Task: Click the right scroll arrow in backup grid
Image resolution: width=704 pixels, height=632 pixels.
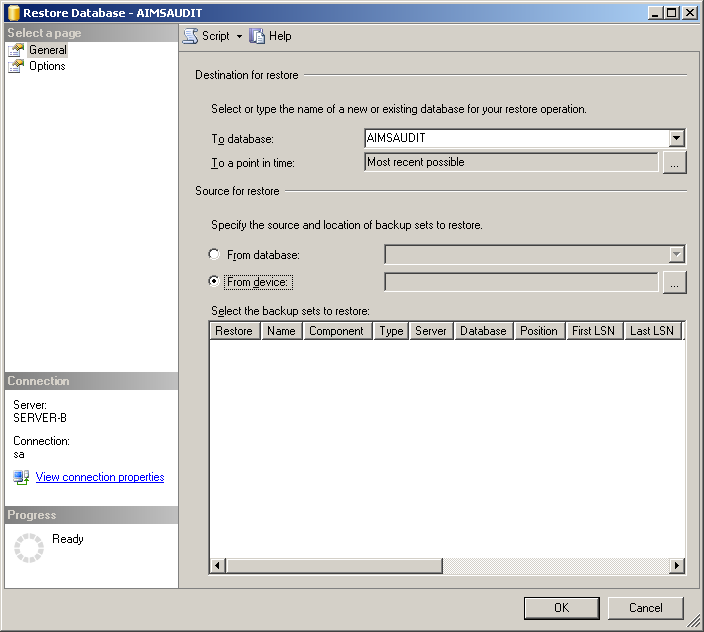Action: coord(677,566)
